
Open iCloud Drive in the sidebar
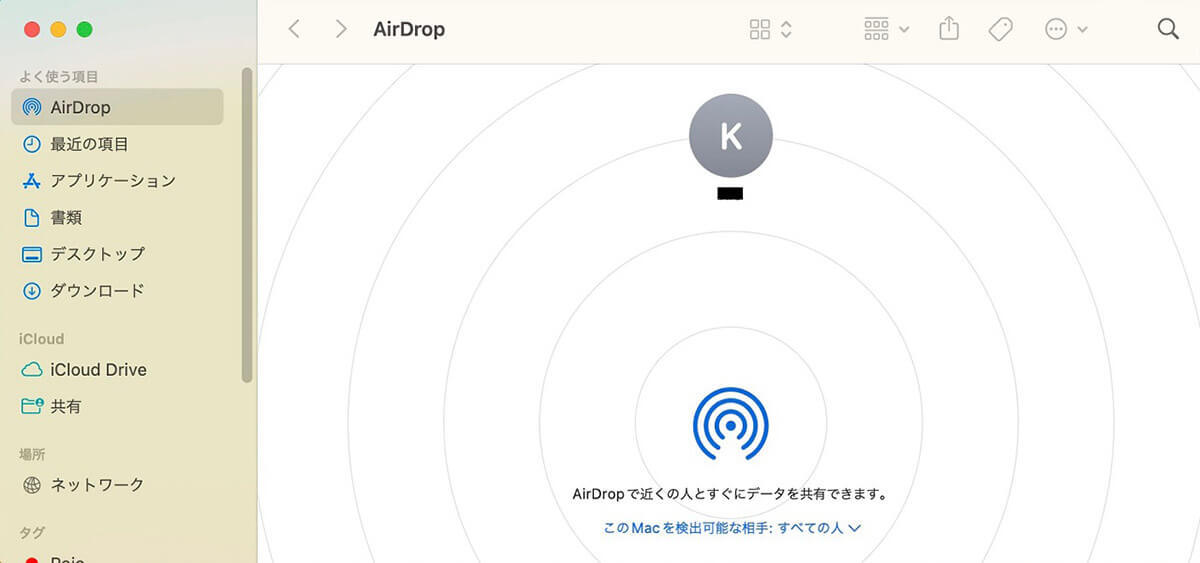click(117, 370)
